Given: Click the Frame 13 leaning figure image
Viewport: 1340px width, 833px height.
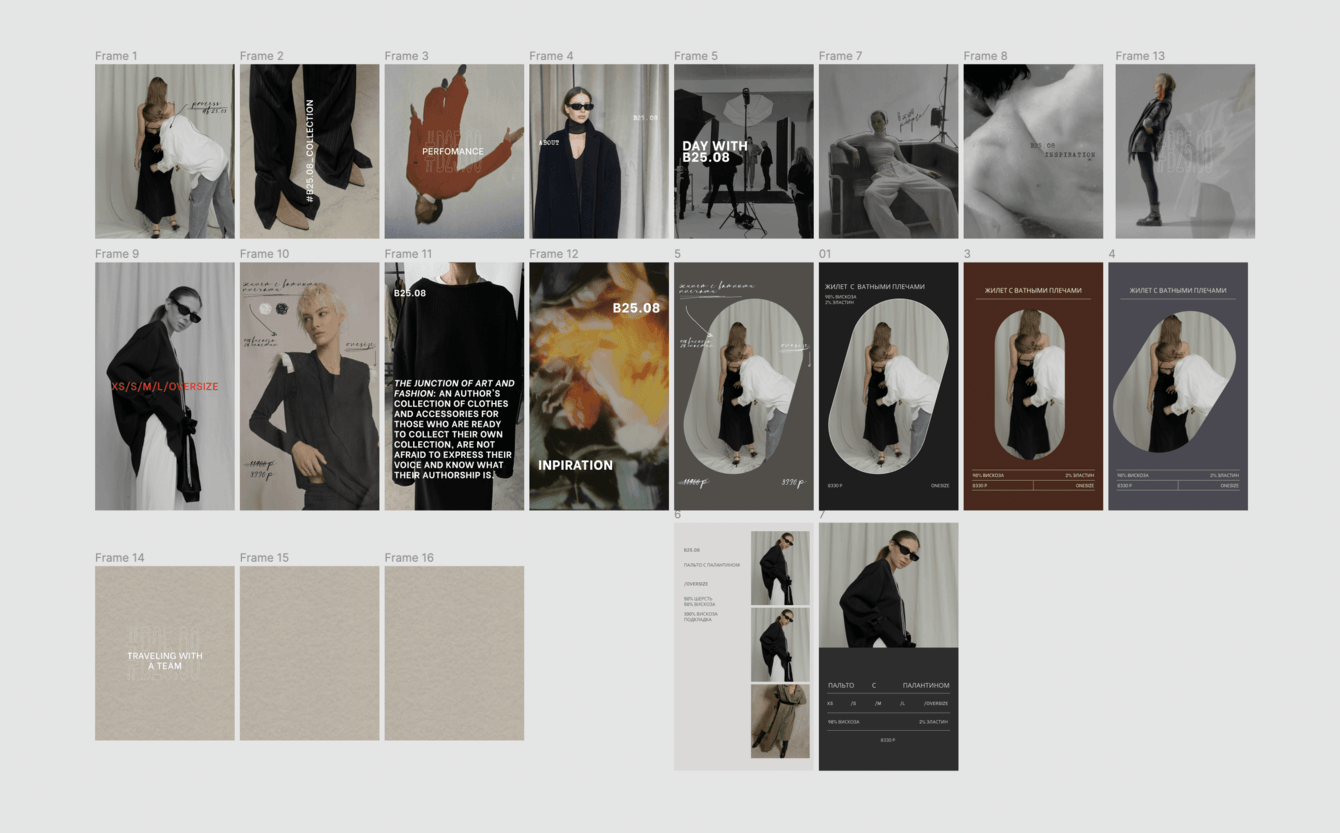Looking at the screenshot, I should (x=1185, y=151).
